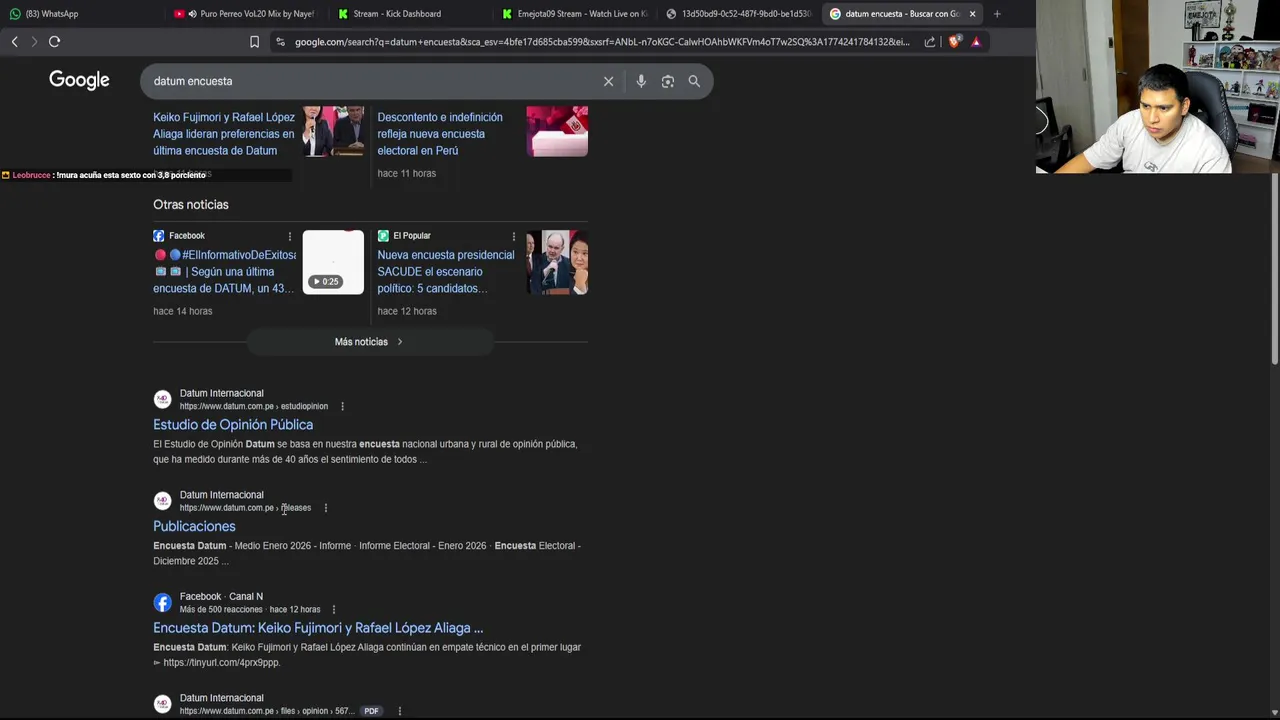Open options menu for Facebook news card
Screen dimensions: 1280x720
point(290,236)
